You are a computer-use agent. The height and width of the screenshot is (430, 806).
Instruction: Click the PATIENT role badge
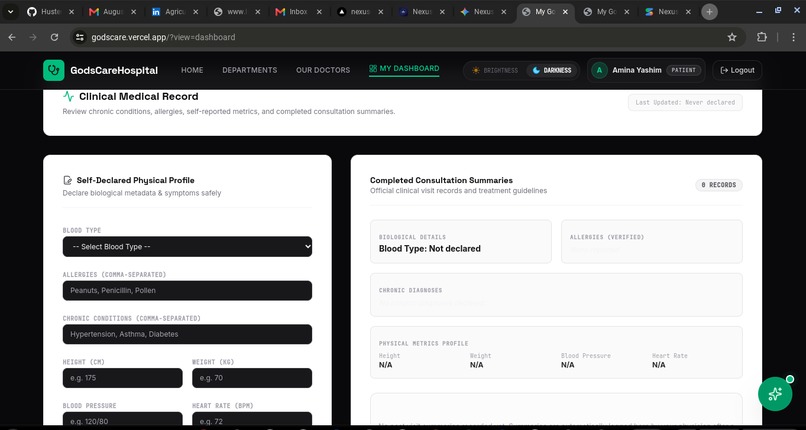683,70
